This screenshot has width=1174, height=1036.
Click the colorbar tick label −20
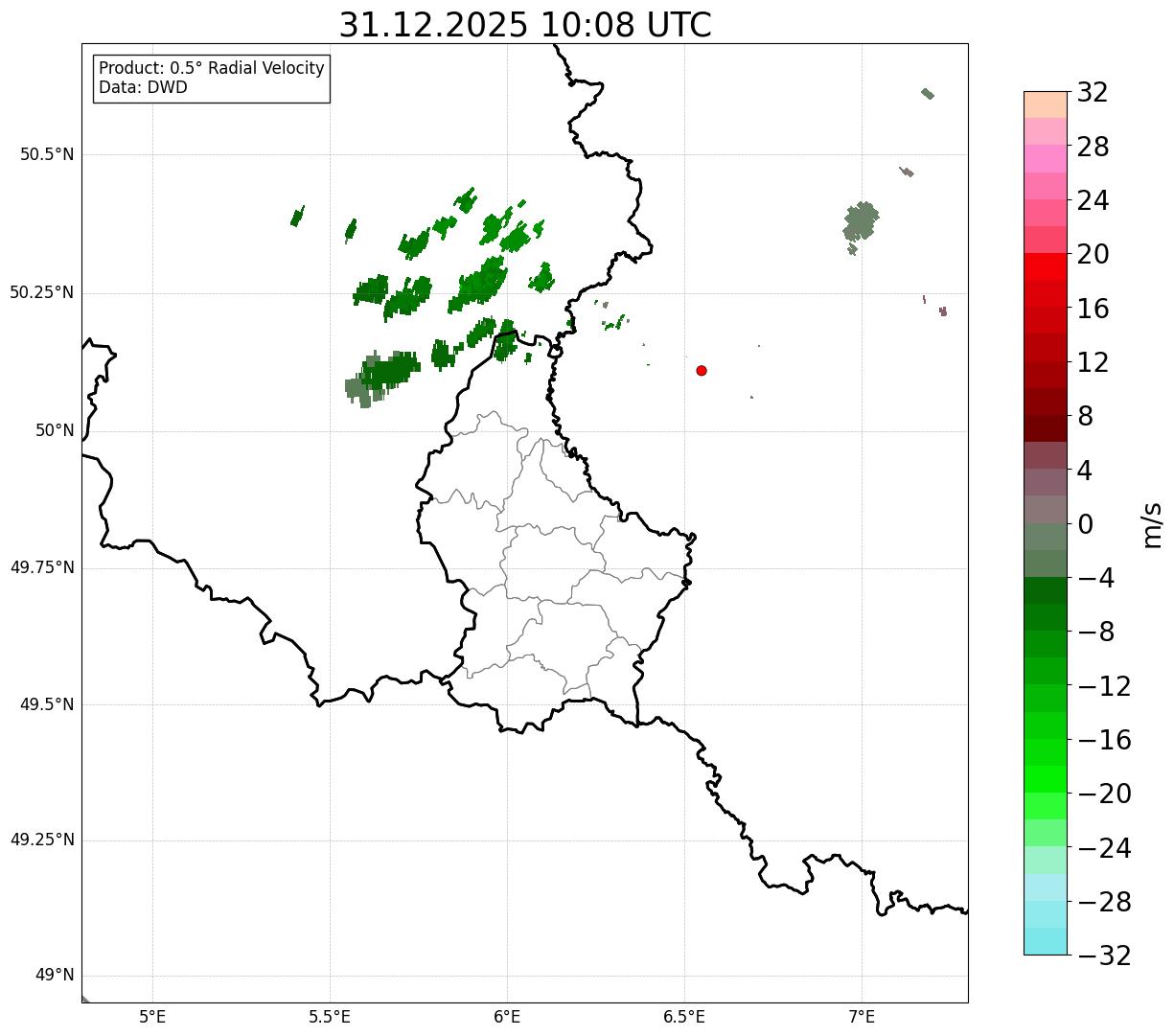coord(1104,794)
